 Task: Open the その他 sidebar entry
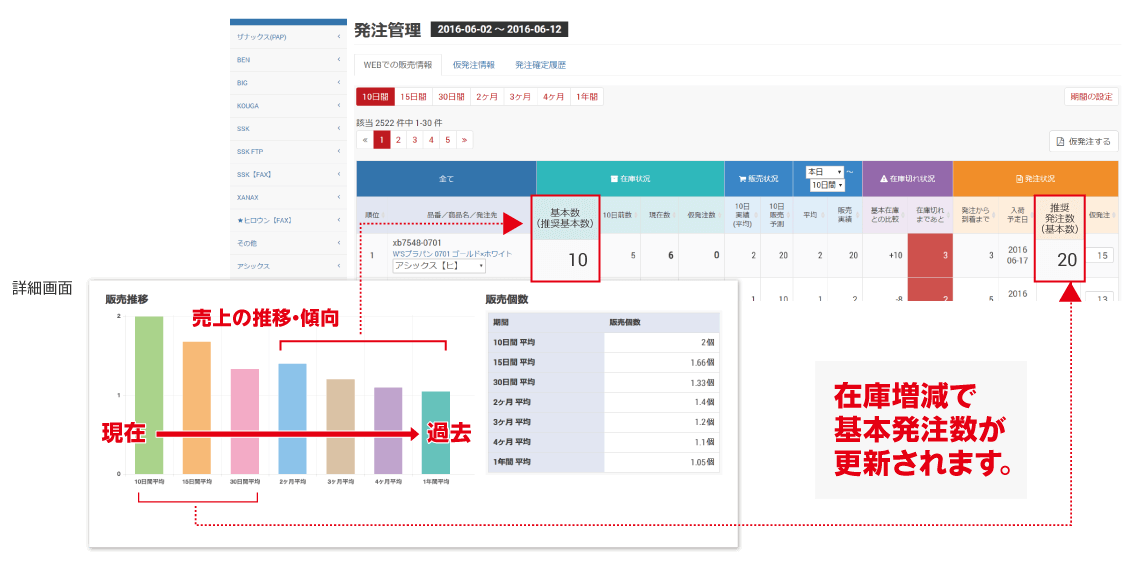point(289,243)
